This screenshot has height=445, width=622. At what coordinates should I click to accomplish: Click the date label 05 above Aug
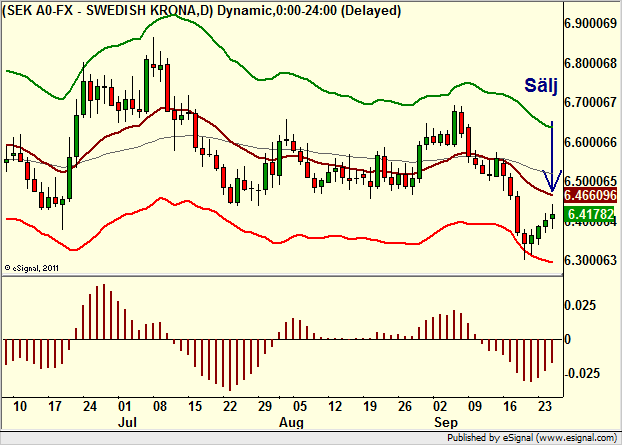pyautogui.click(x=300, y=407)
